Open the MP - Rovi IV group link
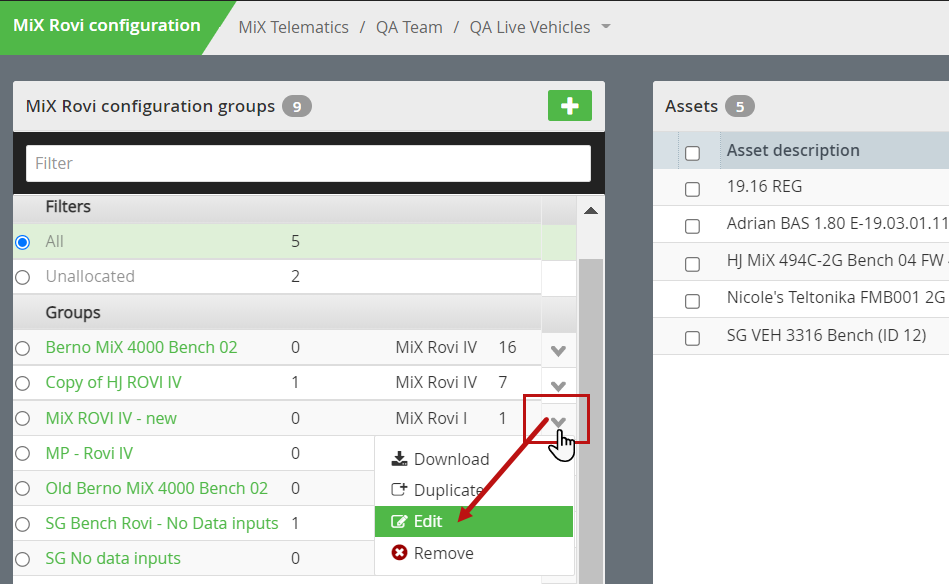Screen dimensions: 949x584 click(89, 453)
